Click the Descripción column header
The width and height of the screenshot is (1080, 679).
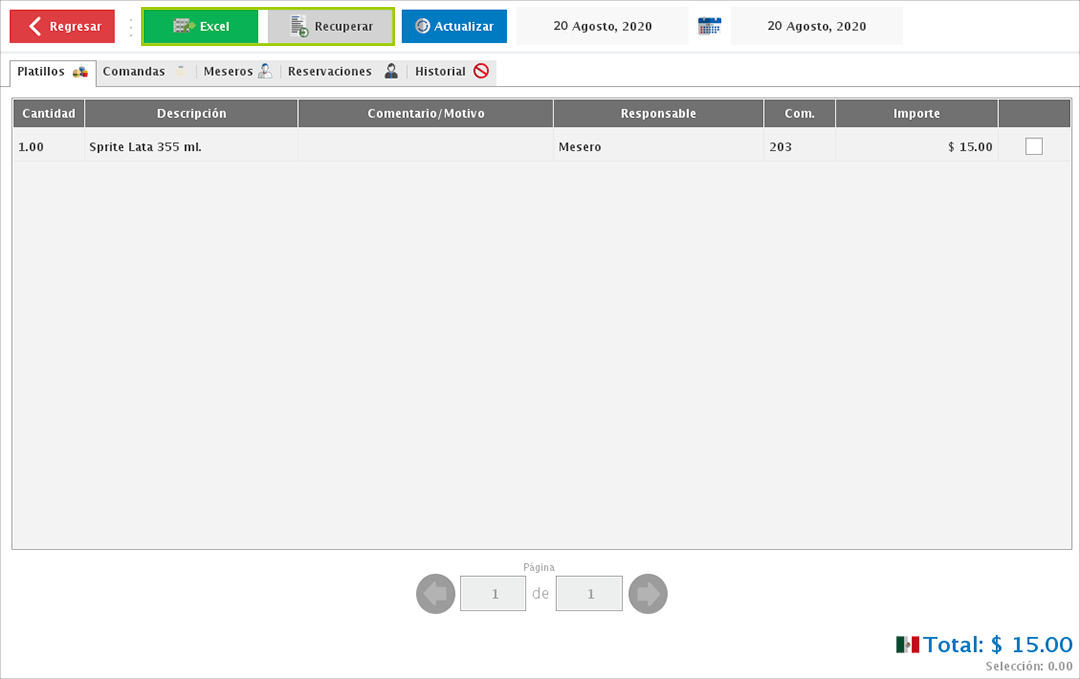click(x=191, y=114)
